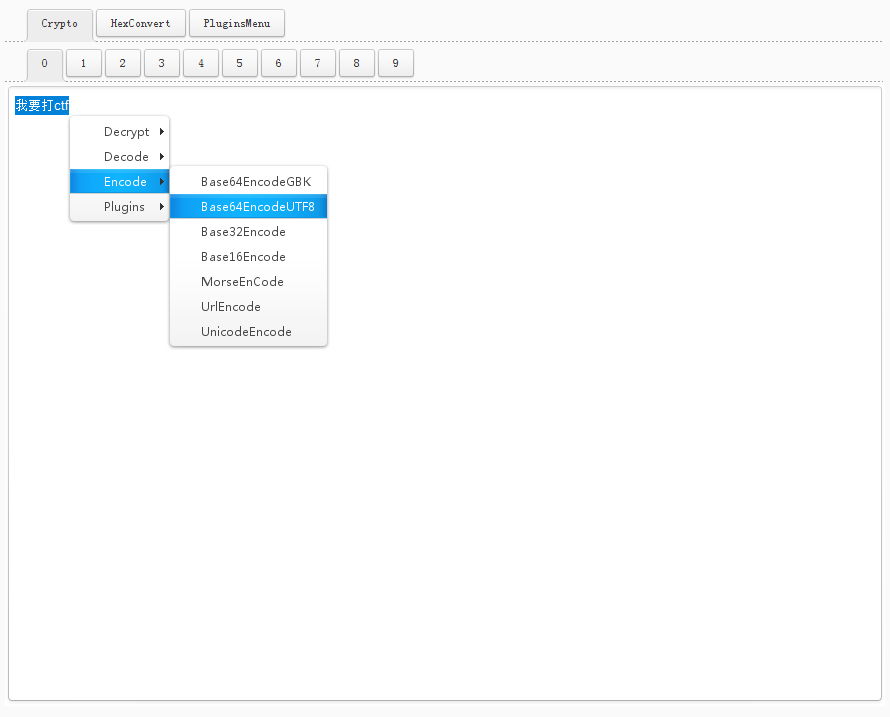Choose UnicodeEncode option

point(246,332)
